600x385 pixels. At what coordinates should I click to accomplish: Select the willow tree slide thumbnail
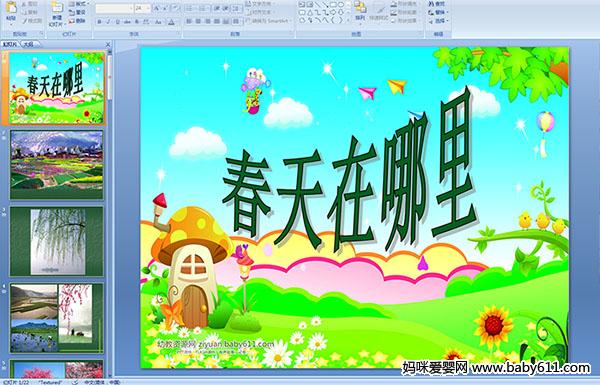click(x=57, y=241)
